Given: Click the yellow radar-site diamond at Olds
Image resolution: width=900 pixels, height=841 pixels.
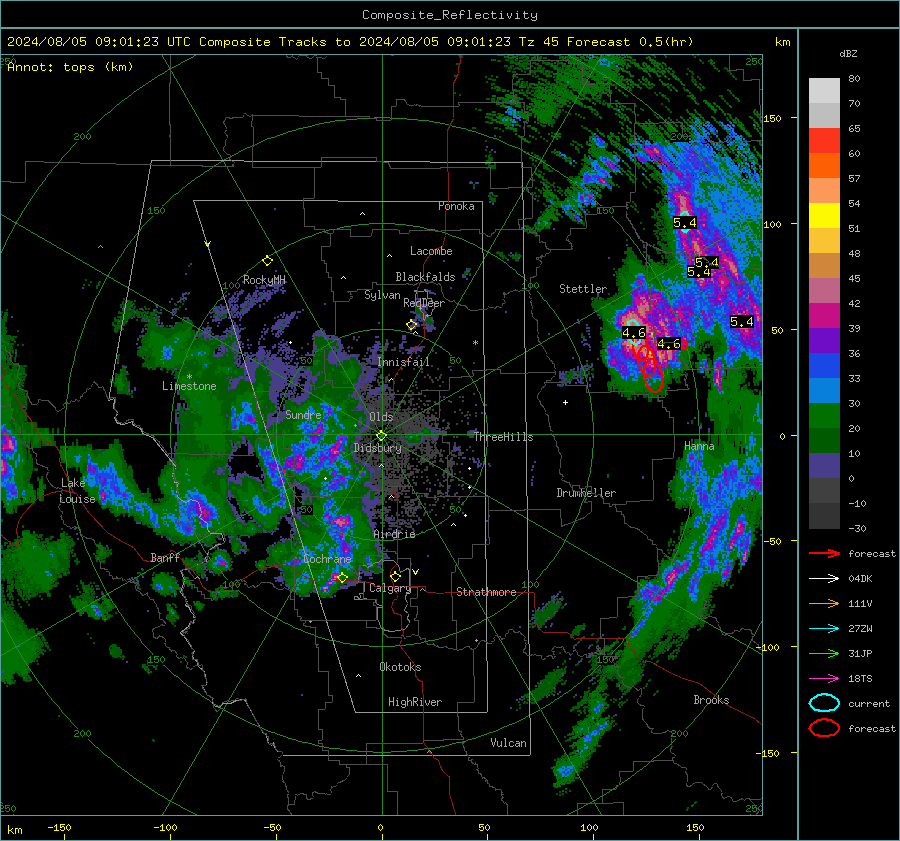Looking at the screenshot, I should click(x=381, y=436).
